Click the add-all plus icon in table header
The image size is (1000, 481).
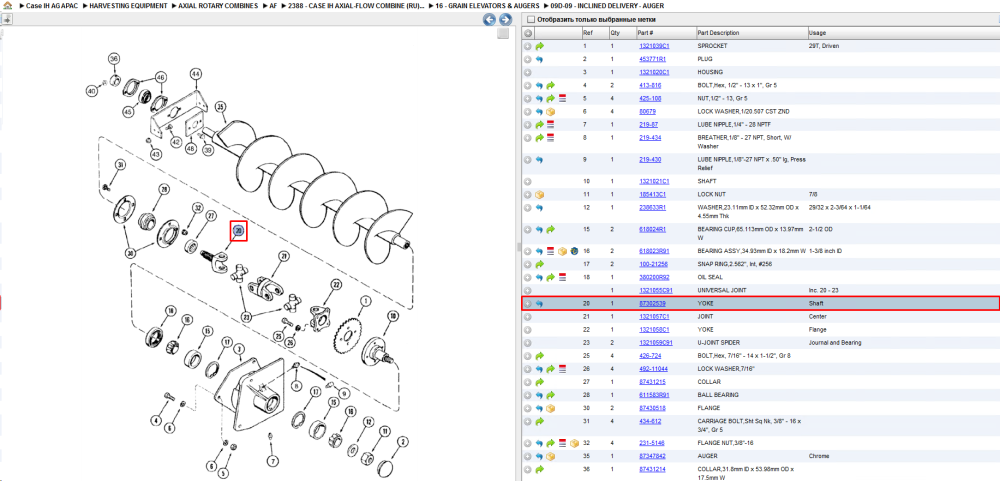[528, 33]
